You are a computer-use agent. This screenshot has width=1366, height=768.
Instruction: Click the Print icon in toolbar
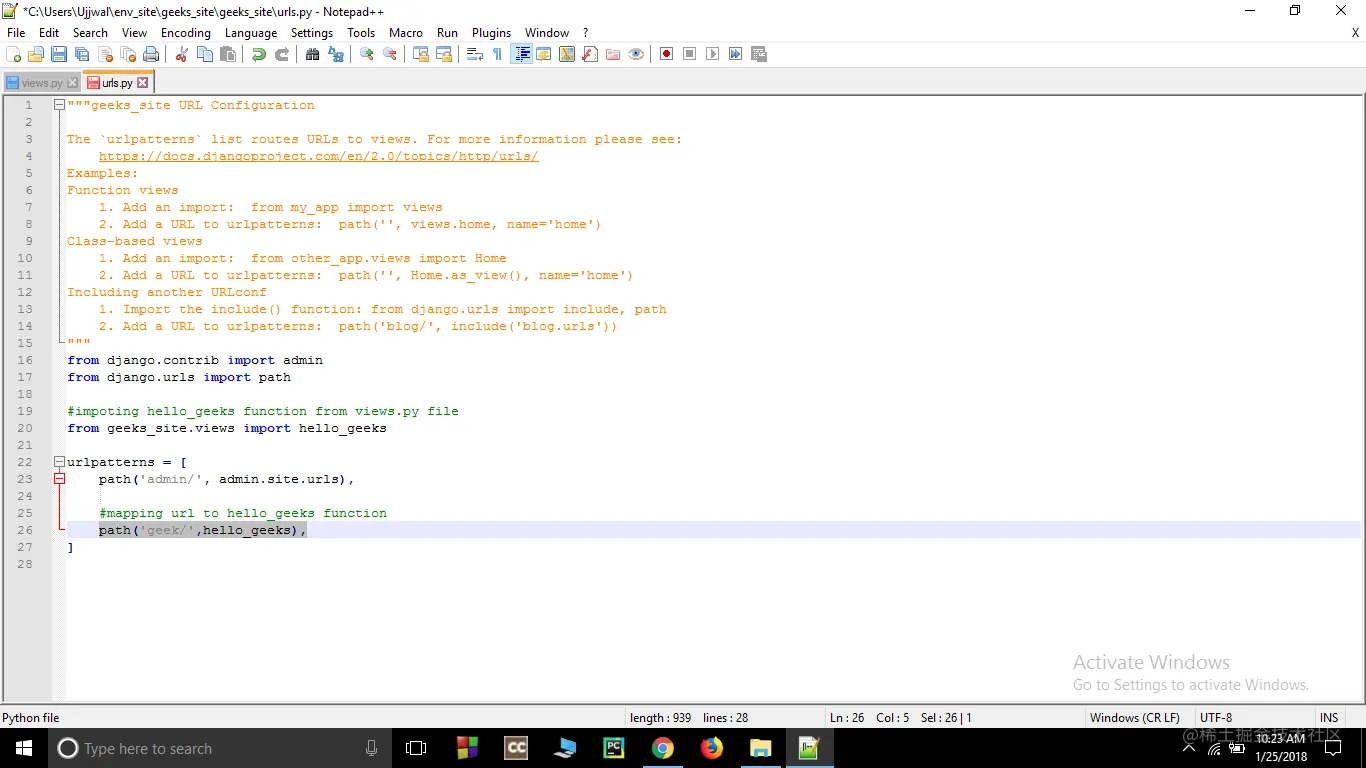click(151, 54)
